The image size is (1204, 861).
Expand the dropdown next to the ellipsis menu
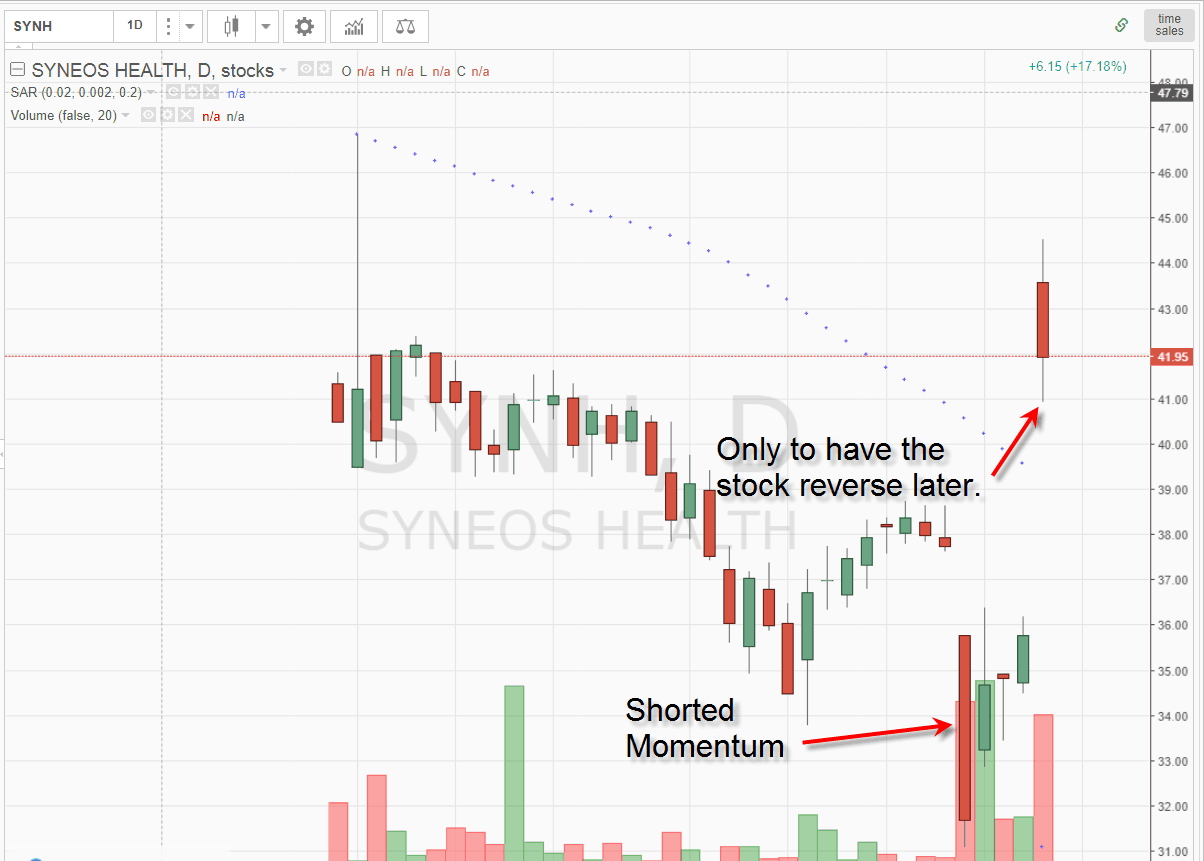click(189, 26)
